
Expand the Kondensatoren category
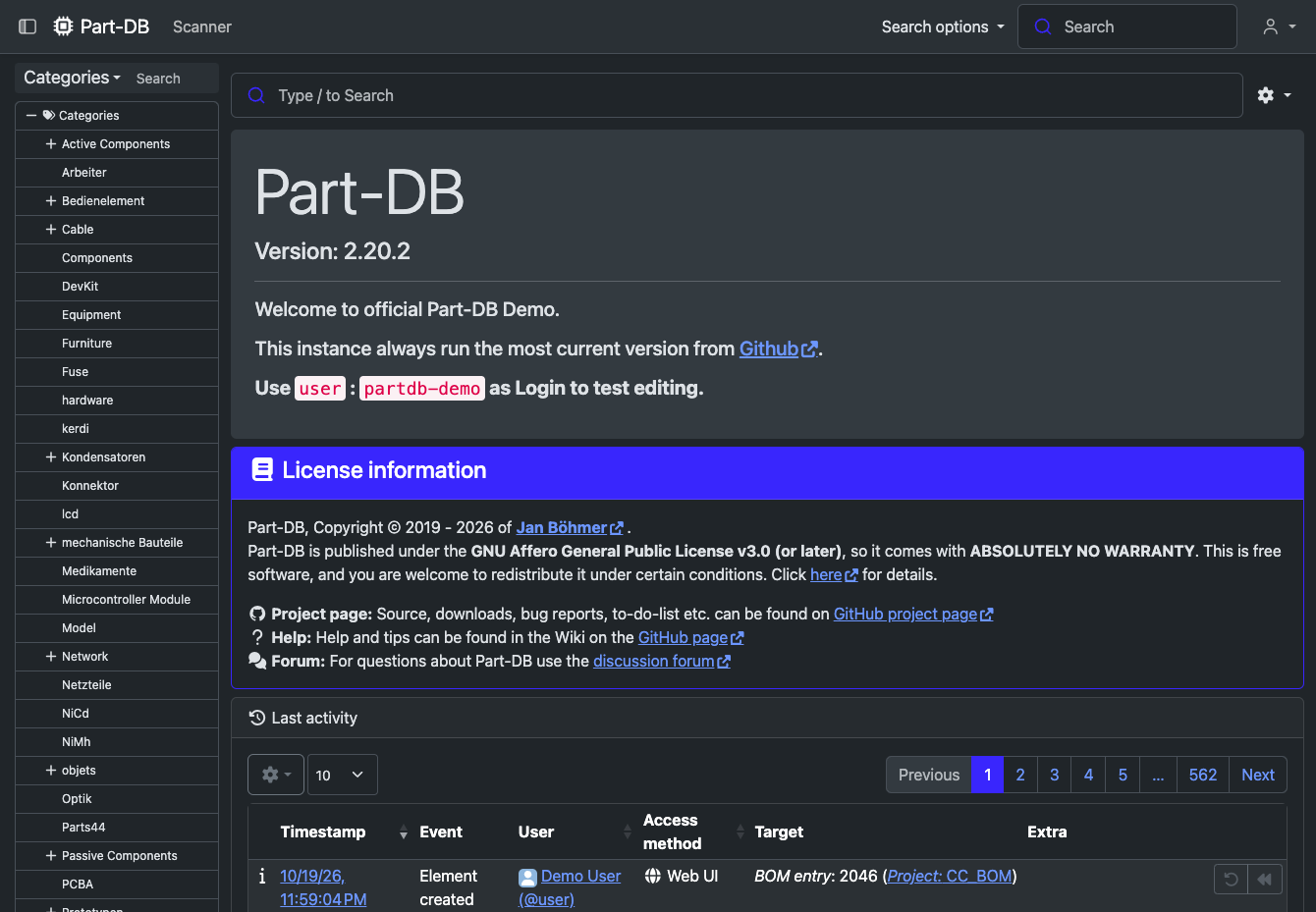point(51,456)
